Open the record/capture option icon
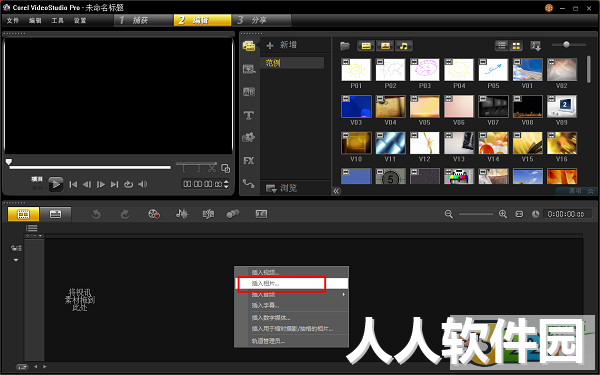The image size is (600, 375). 154,214
